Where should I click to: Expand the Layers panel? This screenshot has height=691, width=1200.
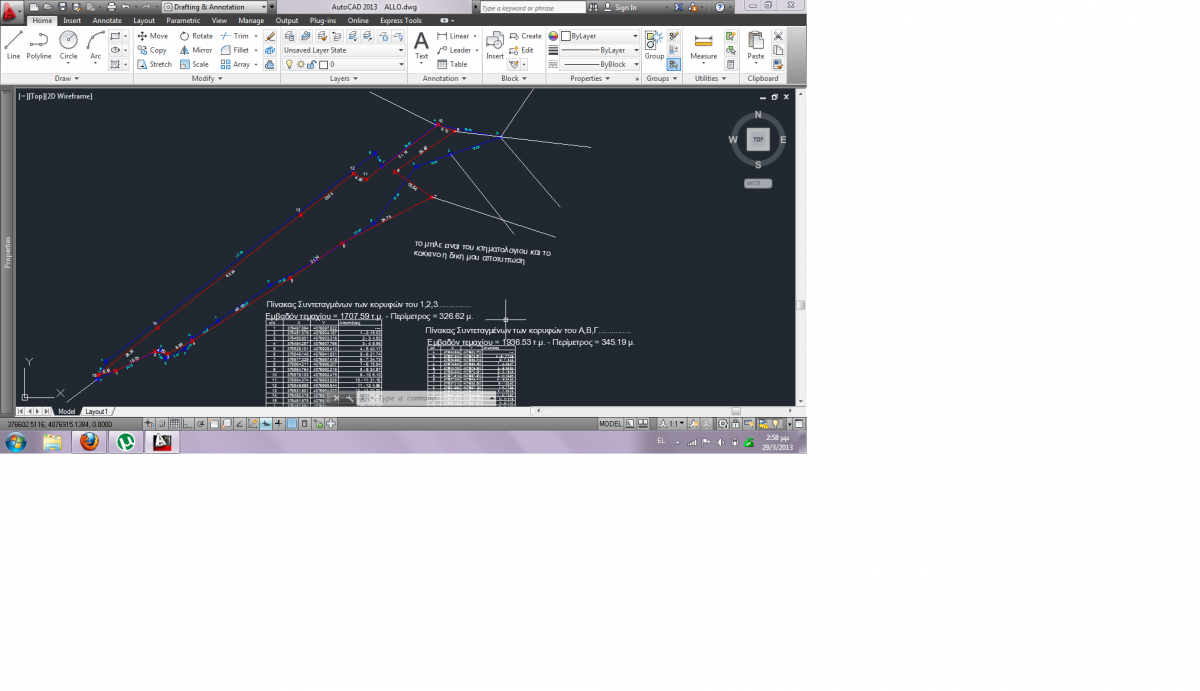343,78
